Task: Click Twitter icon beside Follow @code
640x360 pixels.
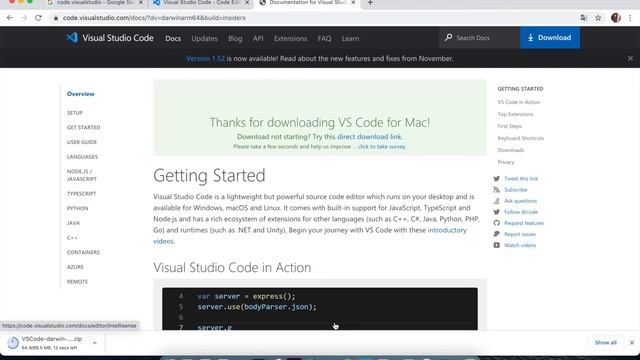Action: point(496,212)
